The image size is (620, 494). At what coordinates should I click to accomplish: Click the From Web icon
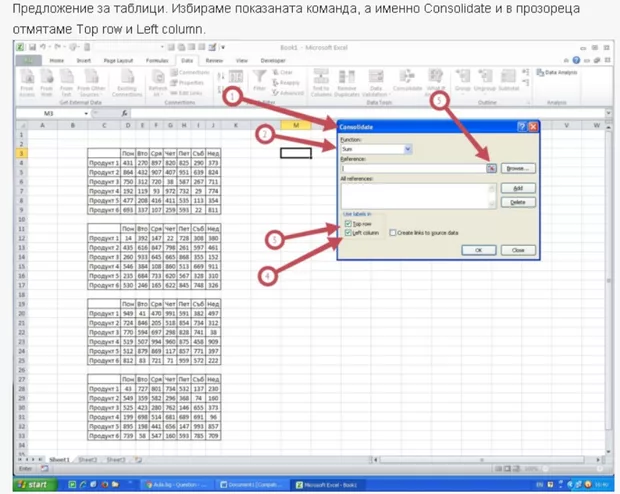[46, 82]
